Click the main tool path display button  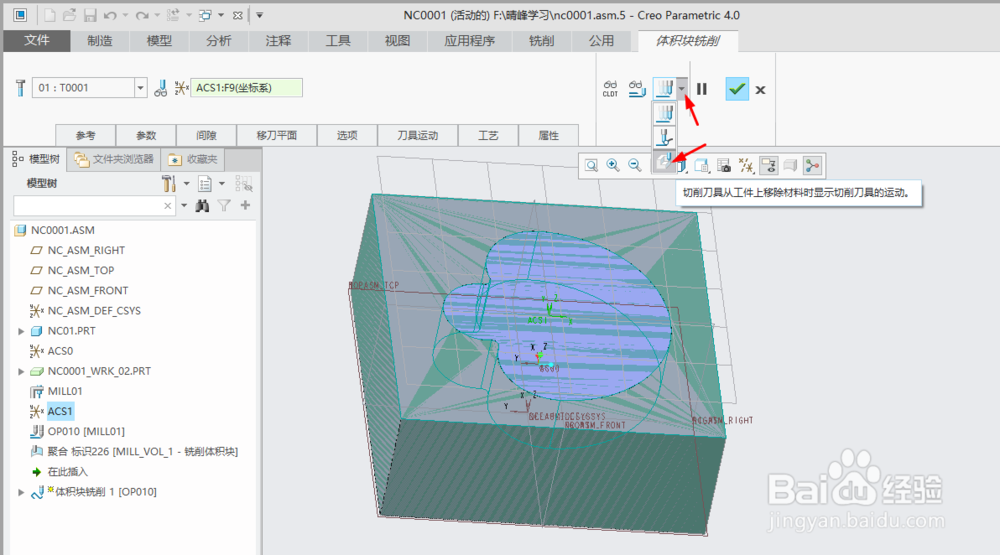(665, 89)
